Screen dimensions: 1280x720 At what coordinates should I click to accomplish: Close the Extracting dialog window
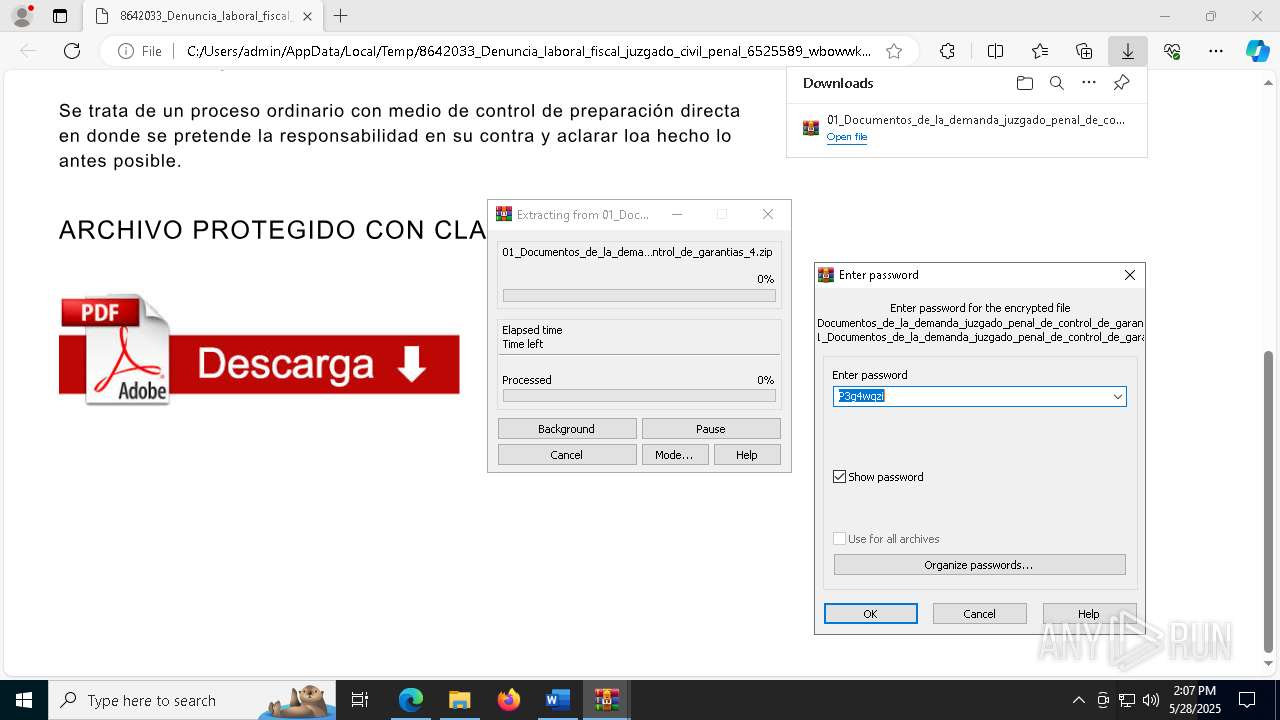click(x=768, y=214)
